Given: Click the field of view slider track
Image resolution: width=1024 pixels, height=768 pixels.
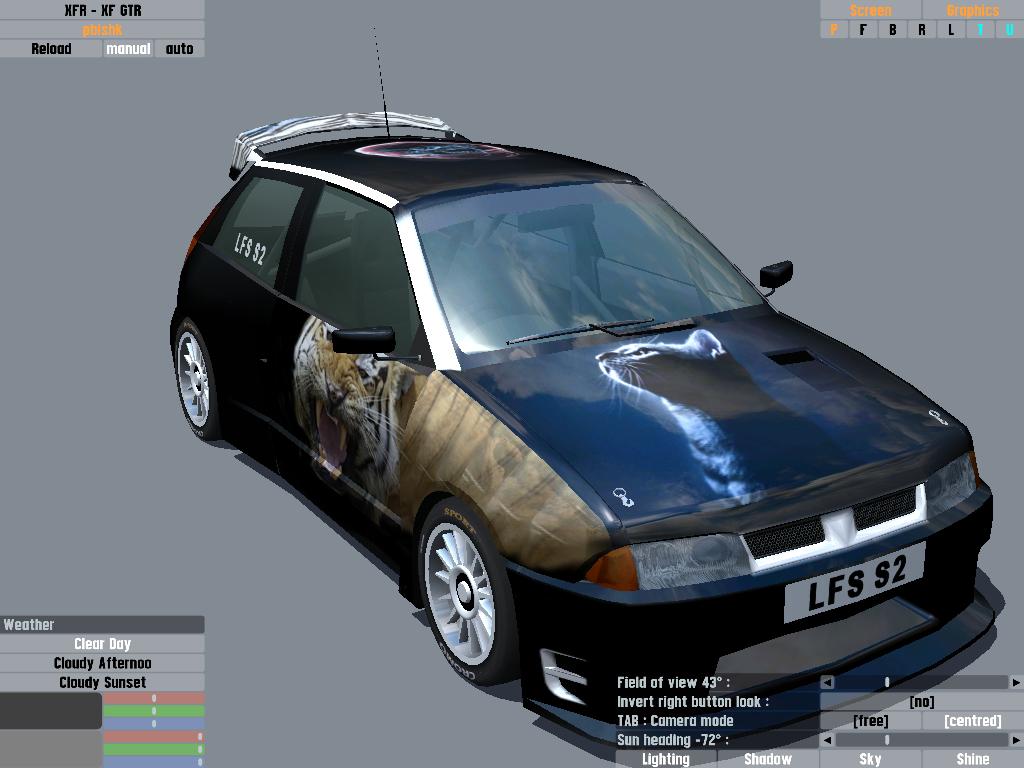Looking at the screenshot, I should pos(922,682).
